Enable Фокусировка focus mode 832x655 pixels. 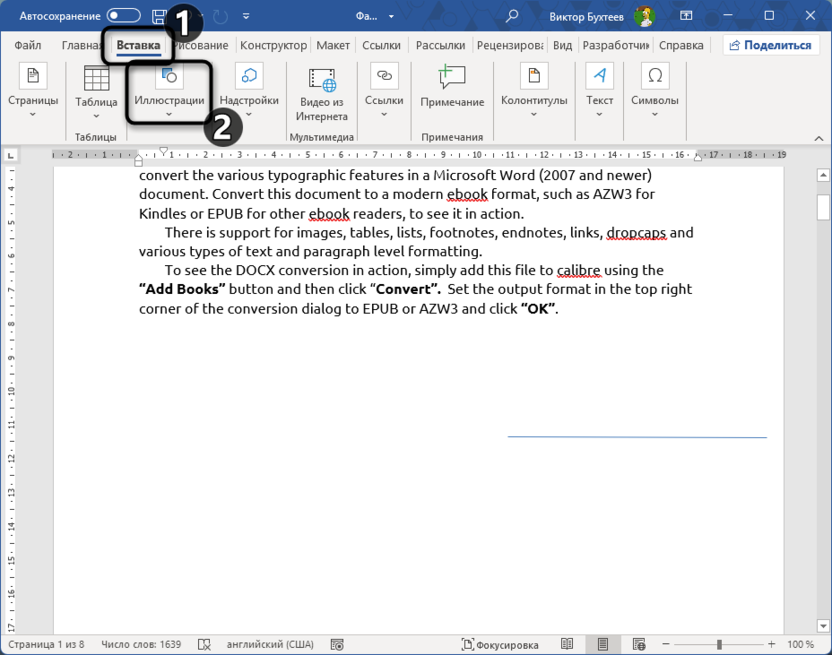500,645
